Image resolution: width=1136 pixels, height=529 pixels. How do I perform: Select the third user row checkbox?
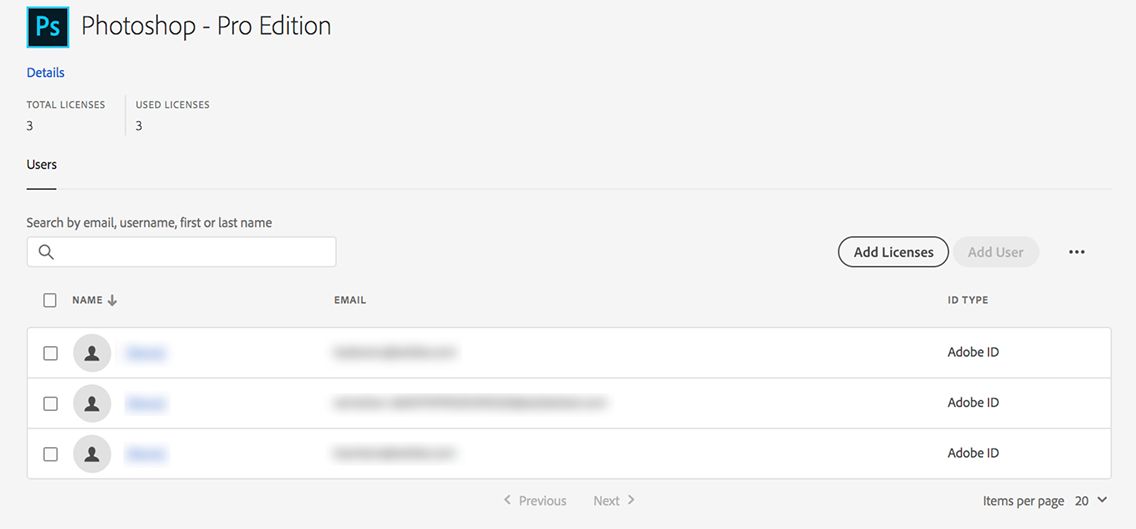50,454
